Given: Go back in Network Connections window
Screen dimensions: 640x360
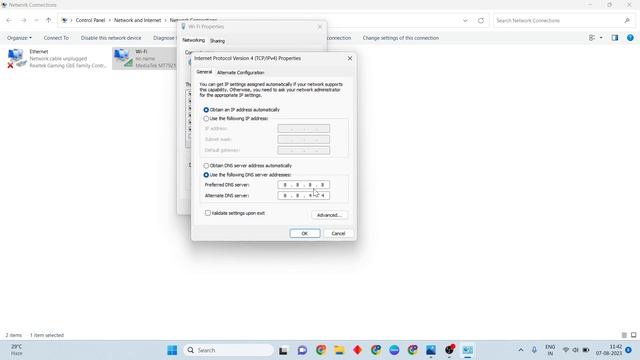Looking at the screenshot, I should coord(9,20).
